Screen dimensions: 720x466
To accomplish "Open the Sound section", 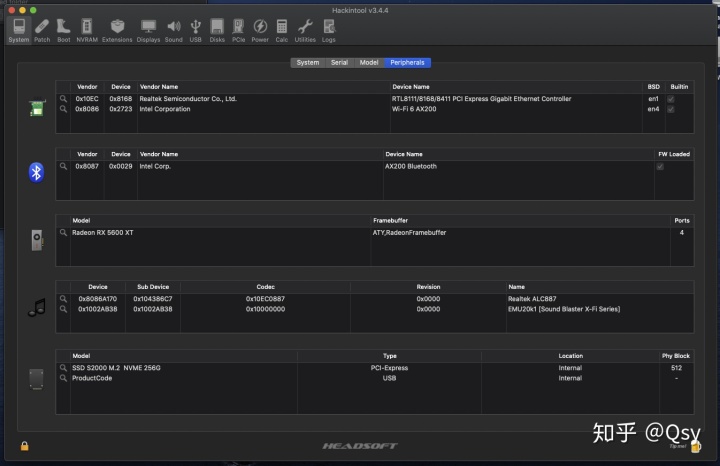I will [174, 30].
